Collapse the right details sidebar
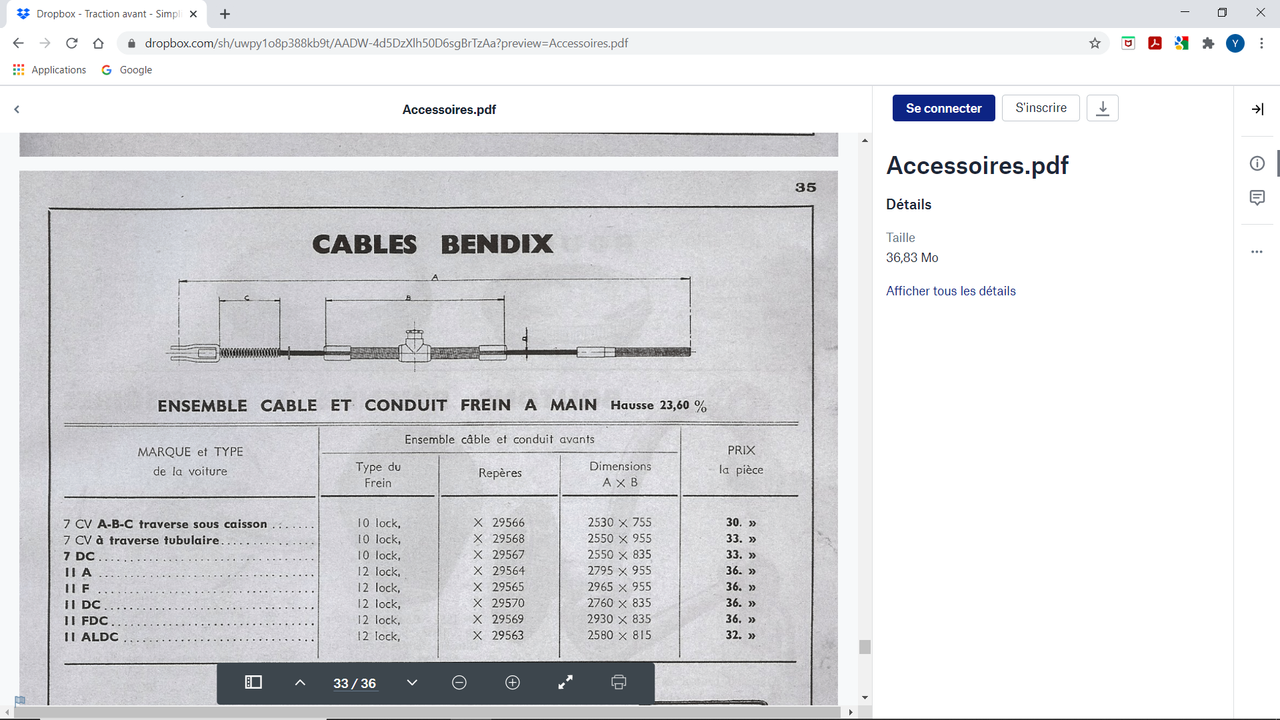The image size is (1280, 720). (1257, 109)
